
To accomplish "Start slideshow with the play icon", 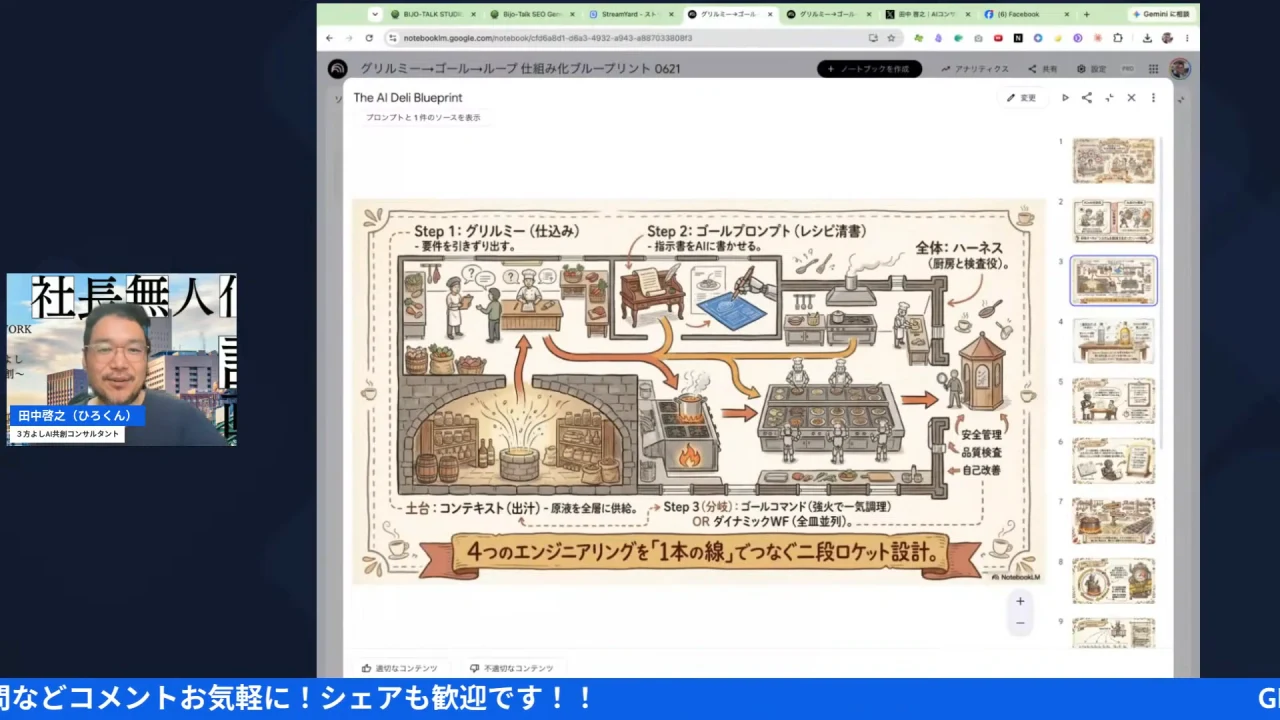I will [1065, 98].
